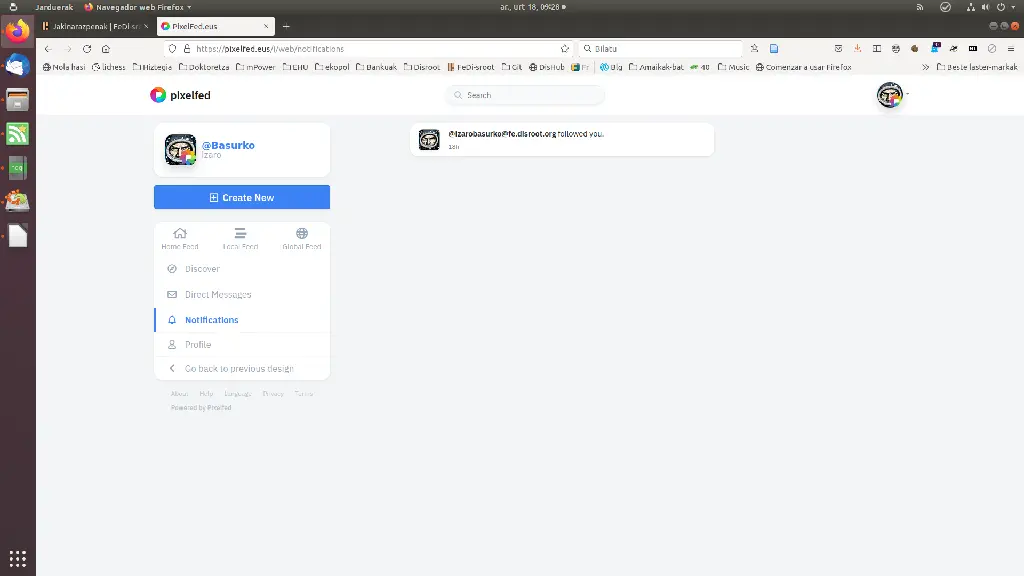Open the Amaikak-bat bookmarks folder
The height and width of the screenshot is (576, 1024).
(656, 67)
